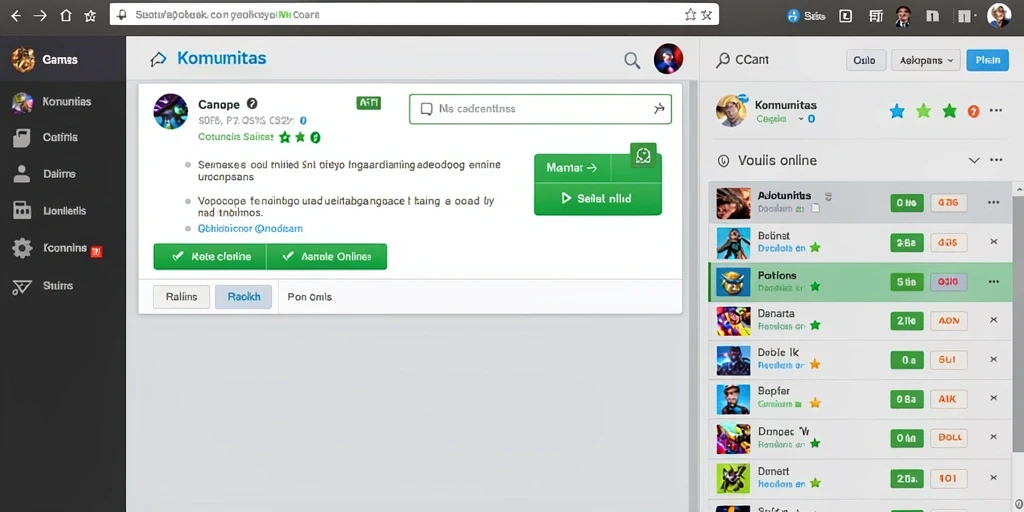The height and width of the screenshot is (512, 1024).
Task: Click the browser home icon
Action: (66, 16)
